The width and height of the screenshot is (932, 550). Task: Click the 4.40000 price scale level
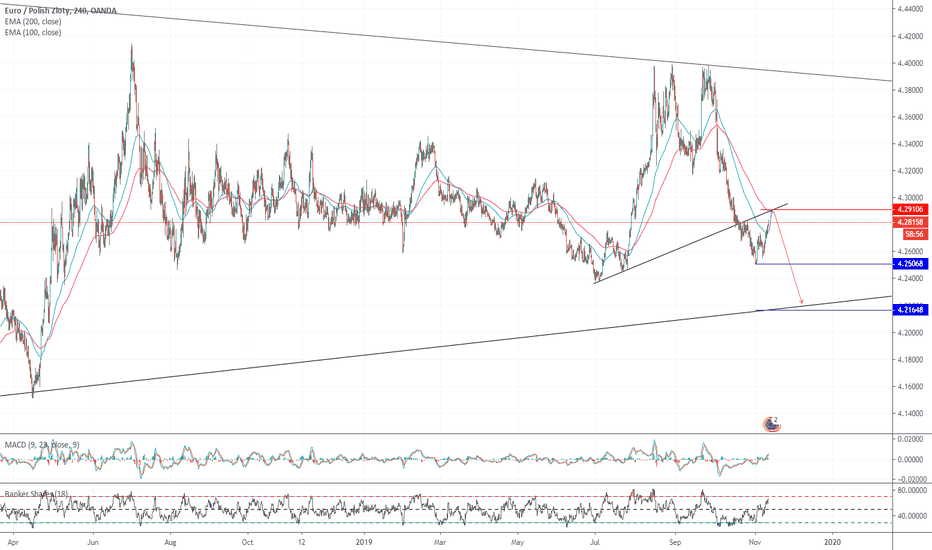click(911, 63)
